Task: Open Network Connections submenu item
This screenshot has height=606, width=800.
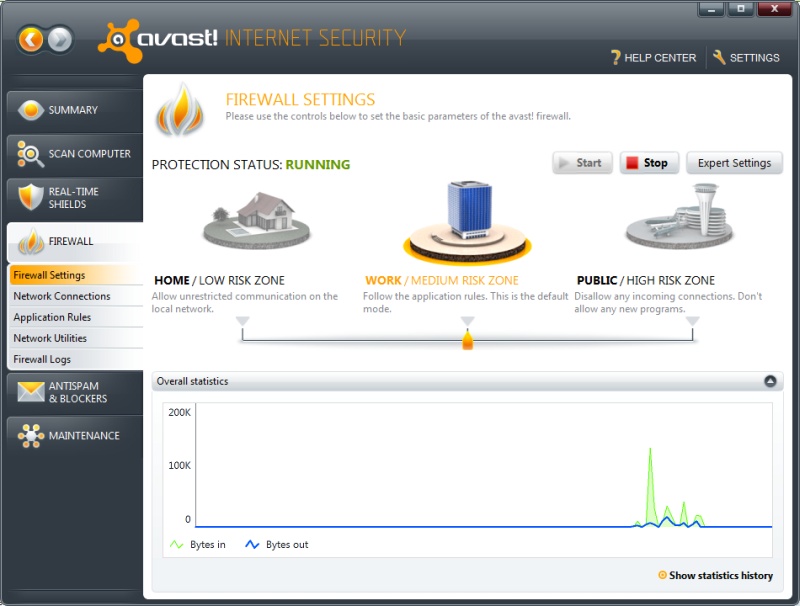Action: (76, 296)
